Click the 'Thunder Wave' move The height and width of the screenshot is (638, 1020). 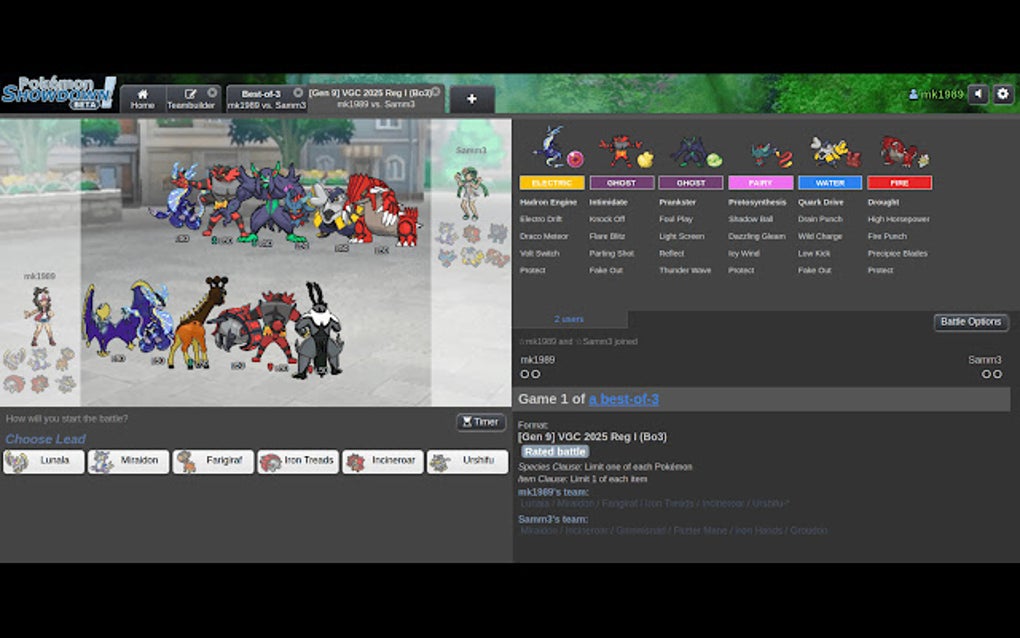pyautogui.click(x=685, y=270)
